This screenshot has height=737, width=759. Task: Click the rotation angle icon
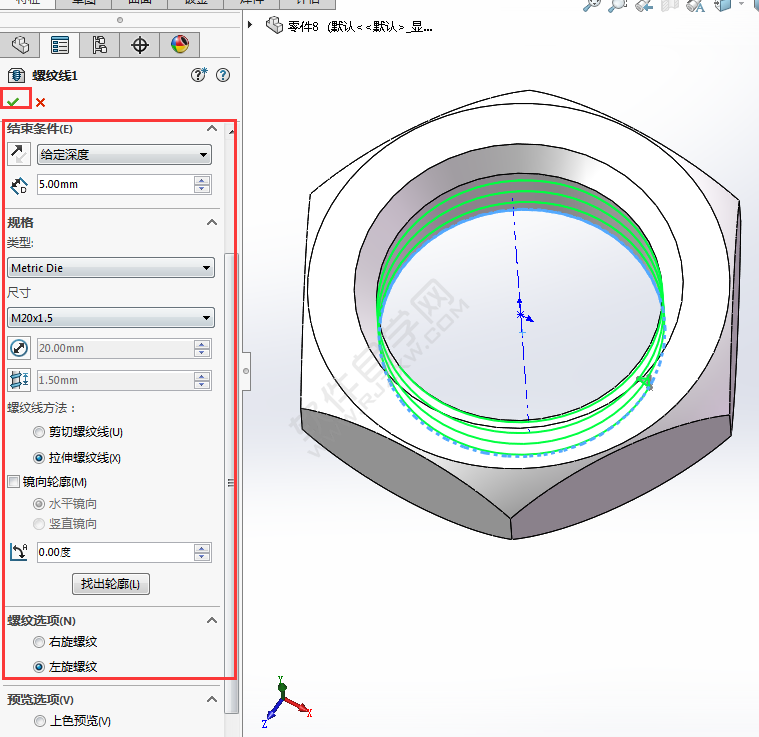click(19, 552)
